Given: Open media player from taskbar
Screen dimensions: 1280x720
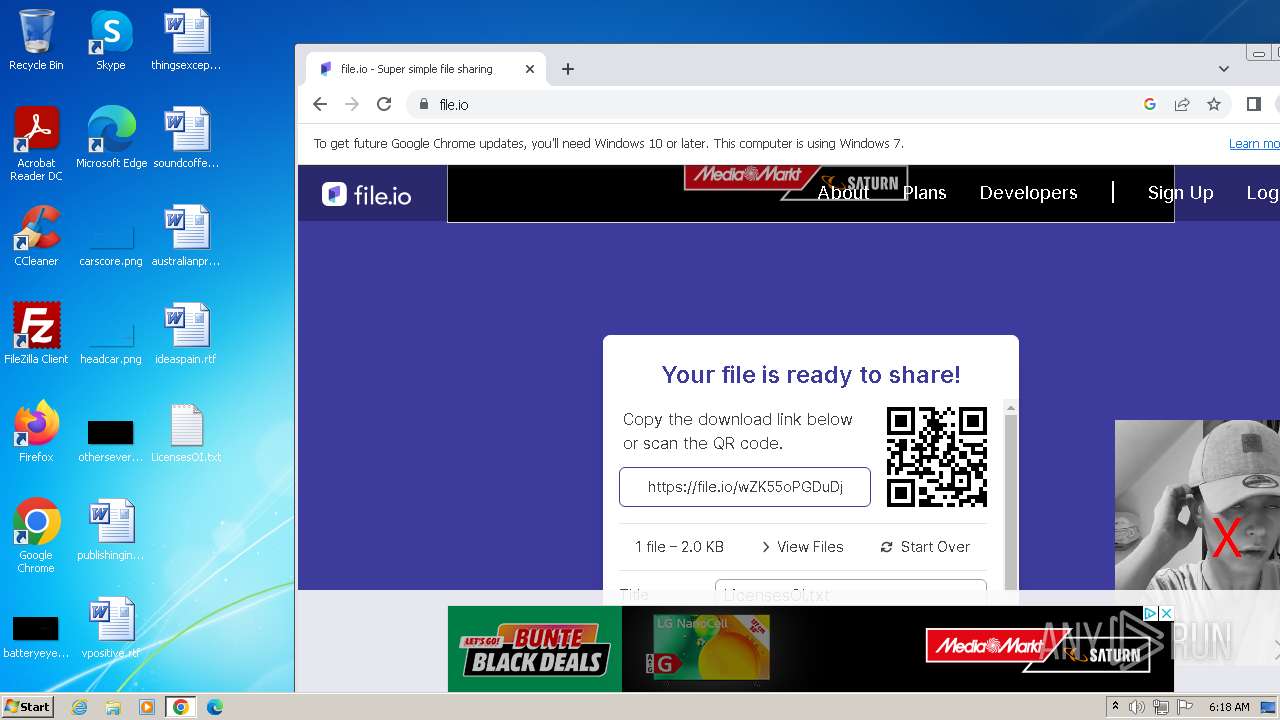Looking at the screenshot, I should point(147,707).
